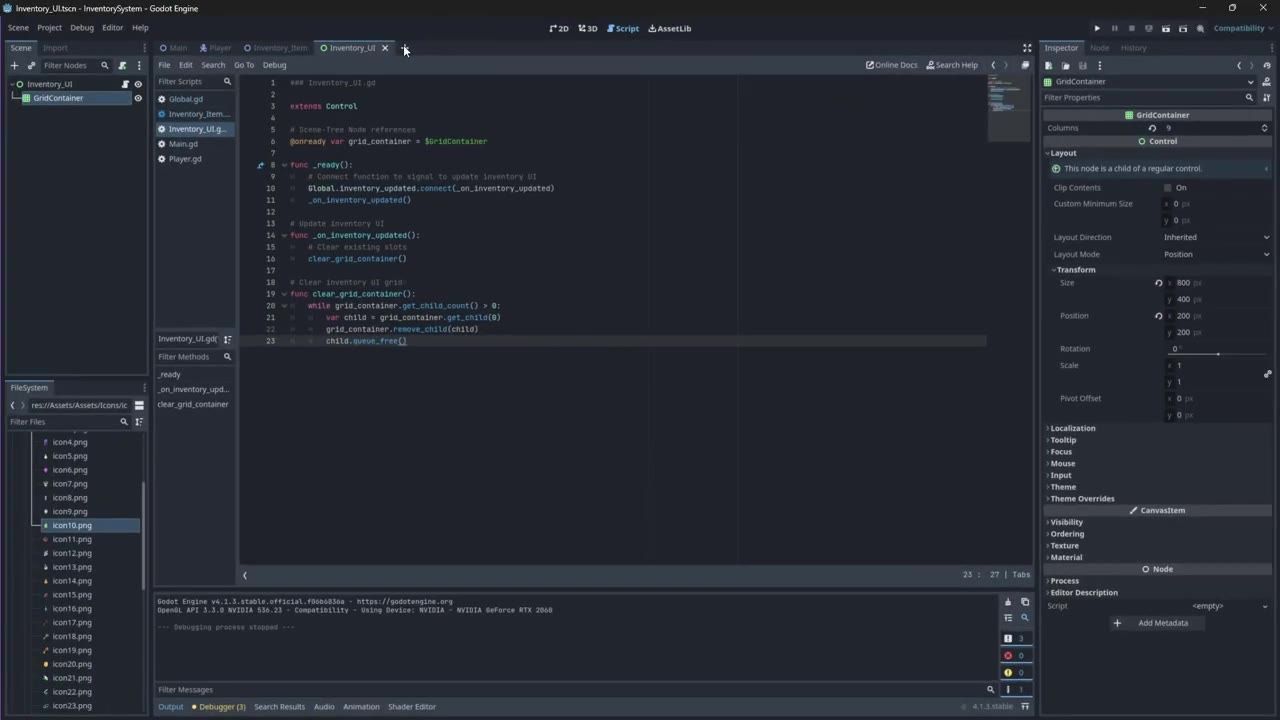This screenshot has width=1280, height=720.
Task: Click the create new resource icon in Inspector
Action: pyautogui.click(x=1049, y=65)
